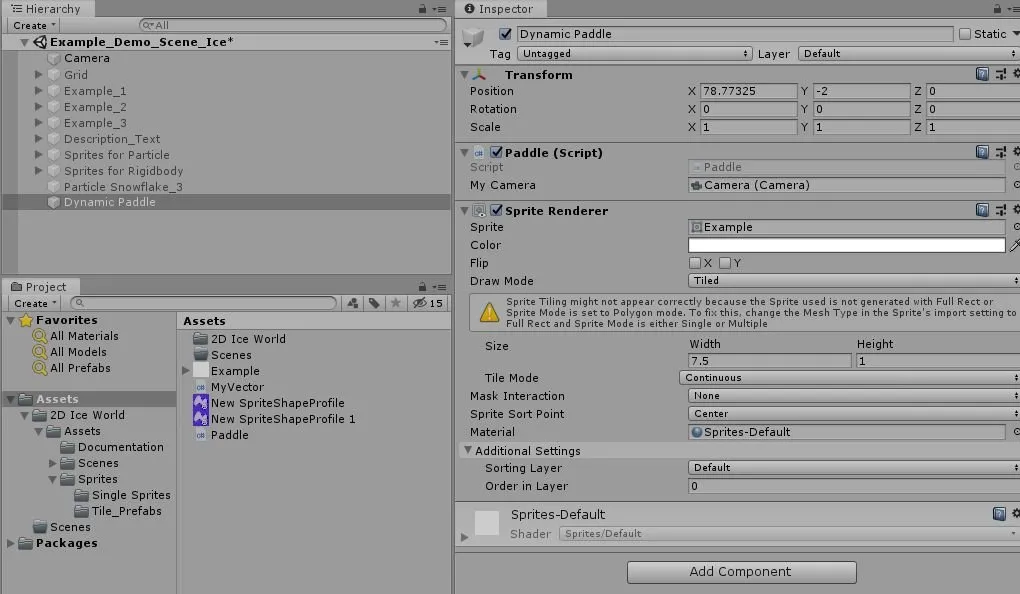Open Project panel options menu

pos(440,287)
